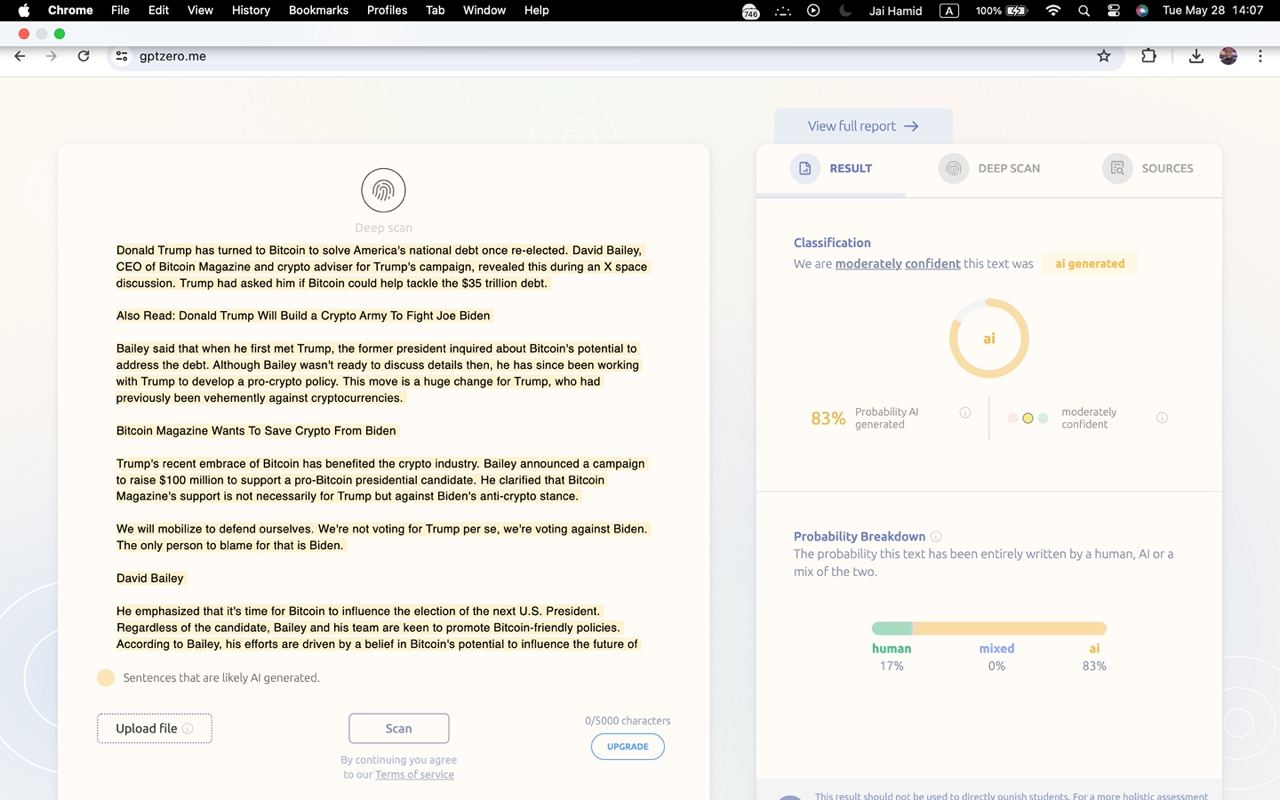Open the Chrome File menu

click(x=120, y=10)
